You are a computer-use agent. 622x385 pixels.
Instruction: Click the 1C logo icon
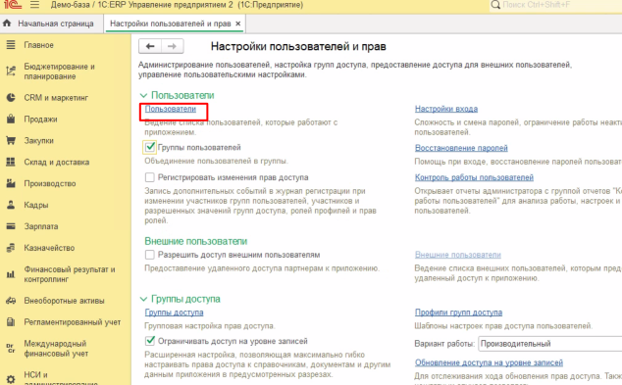tap(12, 5)
